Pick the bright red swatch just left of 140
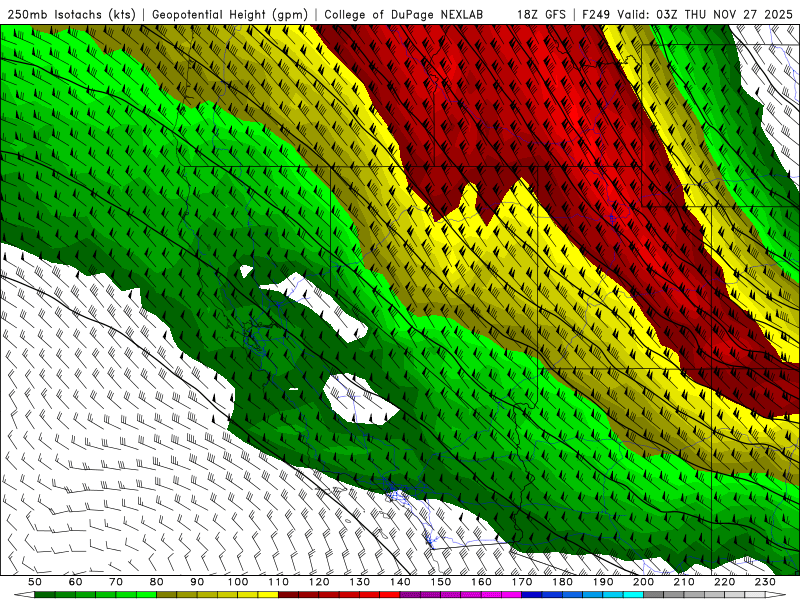The image size is (800, 600). pos(390,595)
